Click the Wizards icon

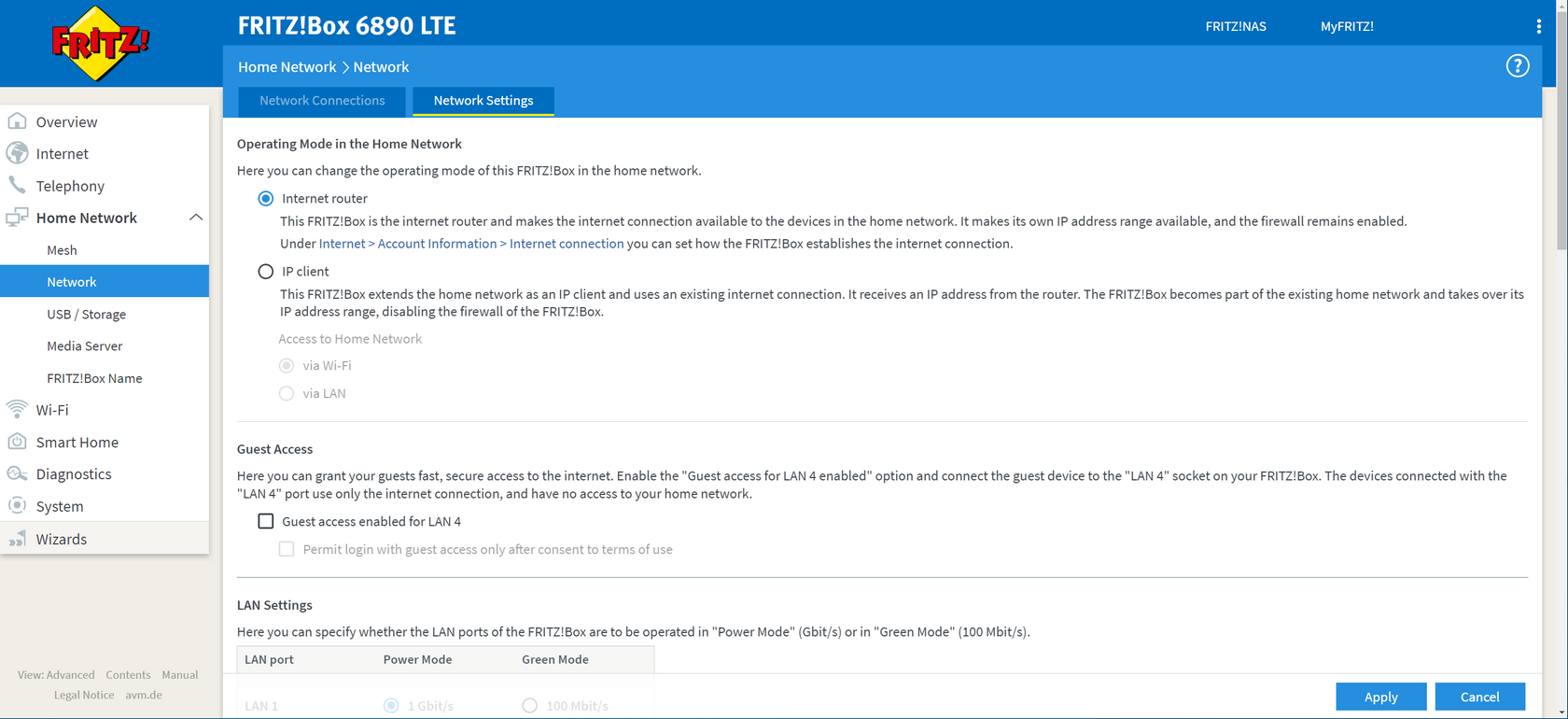tap(17, 539)
